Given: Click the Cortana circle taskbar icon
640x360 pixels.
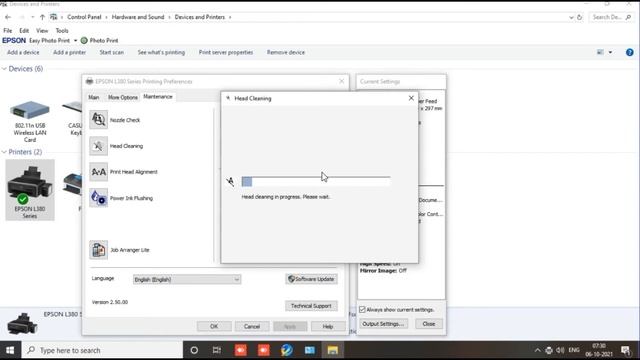Looking at the screenshot, I should 194,350.
